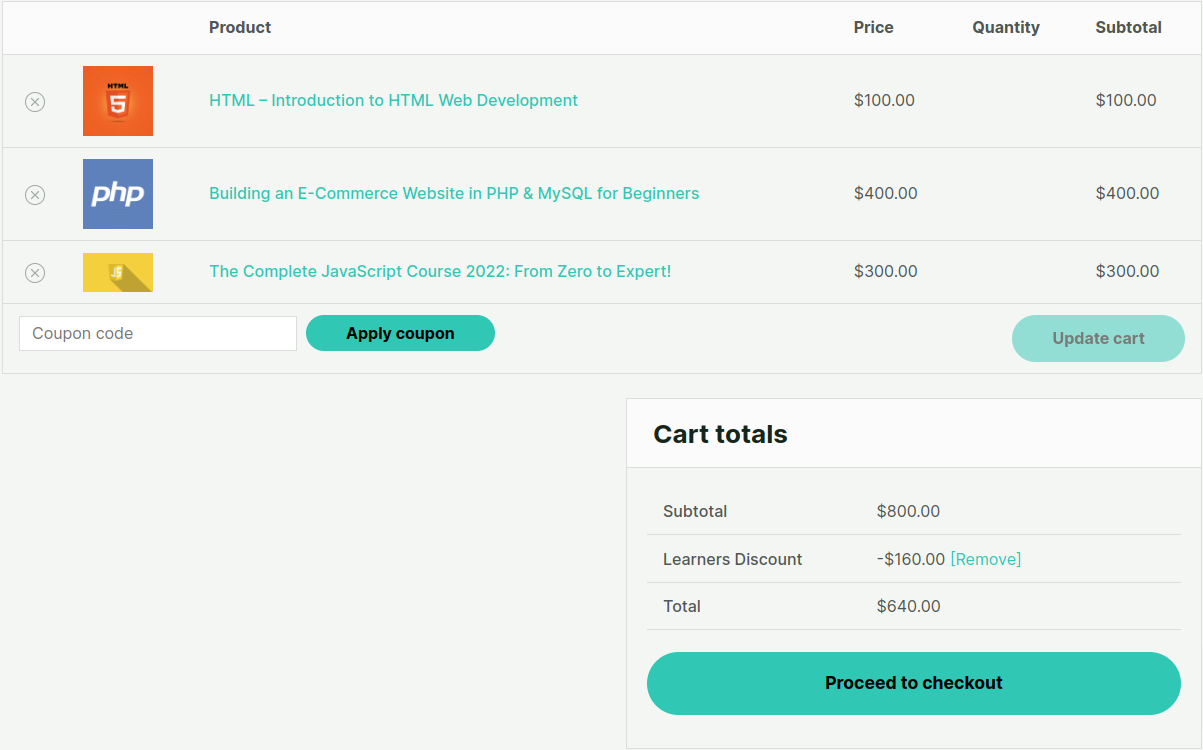
Task: Click the Subtotal column header
Action: click(x=1128, y=27)
